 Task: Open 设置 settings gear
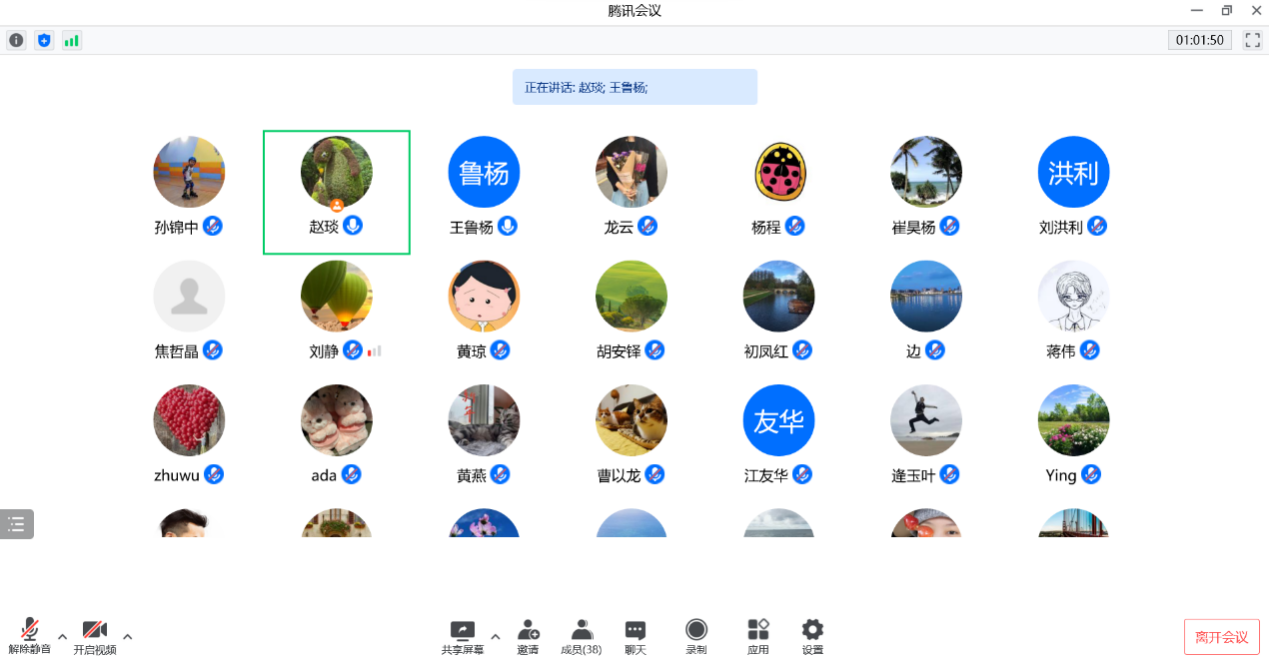(812, 635)
